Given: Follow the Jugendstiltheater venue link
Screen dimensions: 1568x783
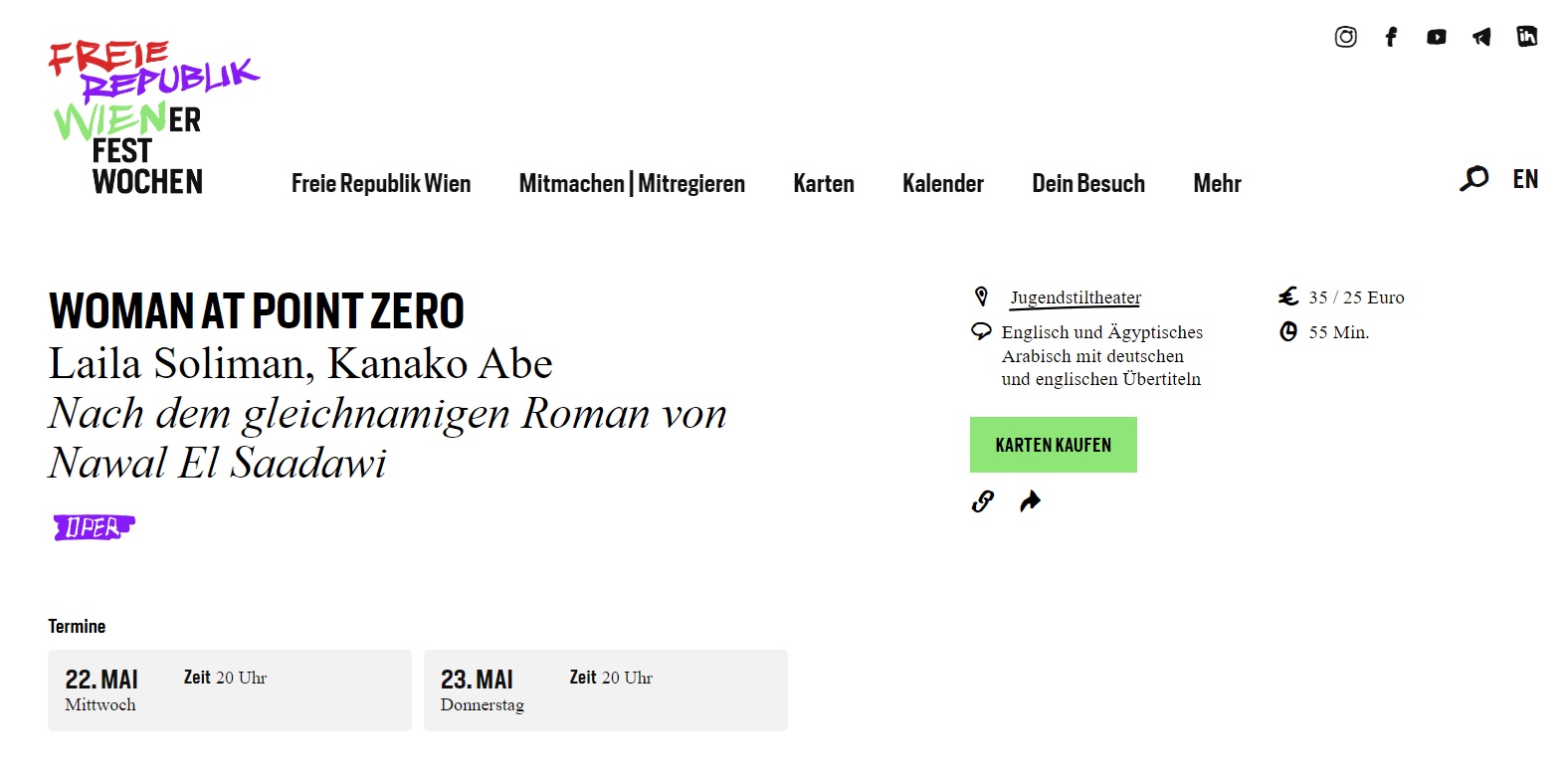Looking at the screenshot, I should click(x=1076, y=297).
